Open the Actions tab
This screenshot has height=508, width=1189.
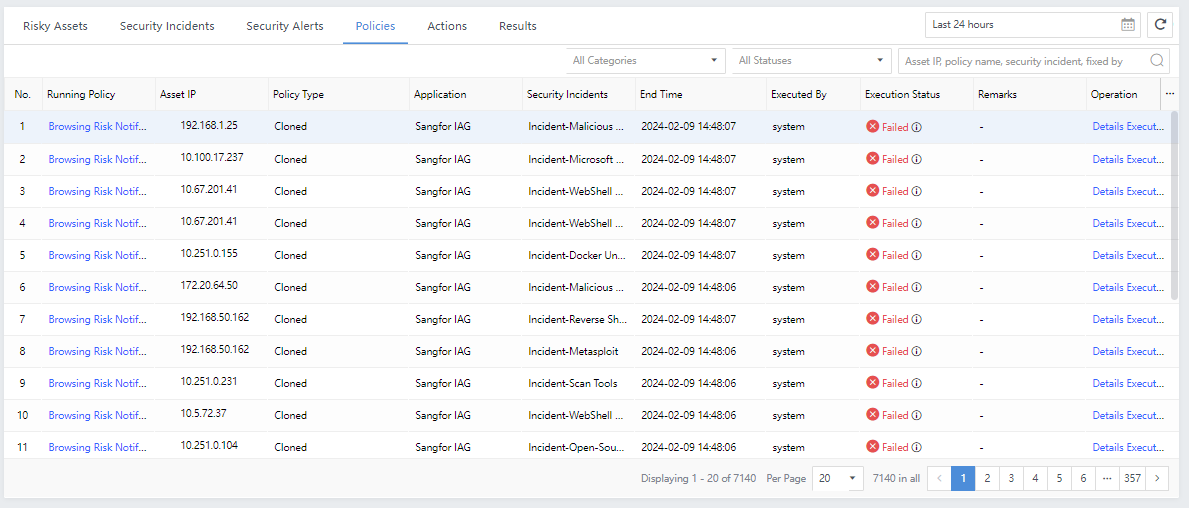tap(447, 26)
